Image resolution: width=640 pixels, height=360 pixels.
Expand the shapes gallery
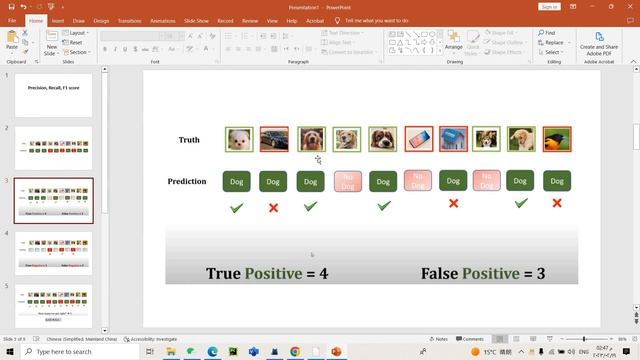[440, 51]
